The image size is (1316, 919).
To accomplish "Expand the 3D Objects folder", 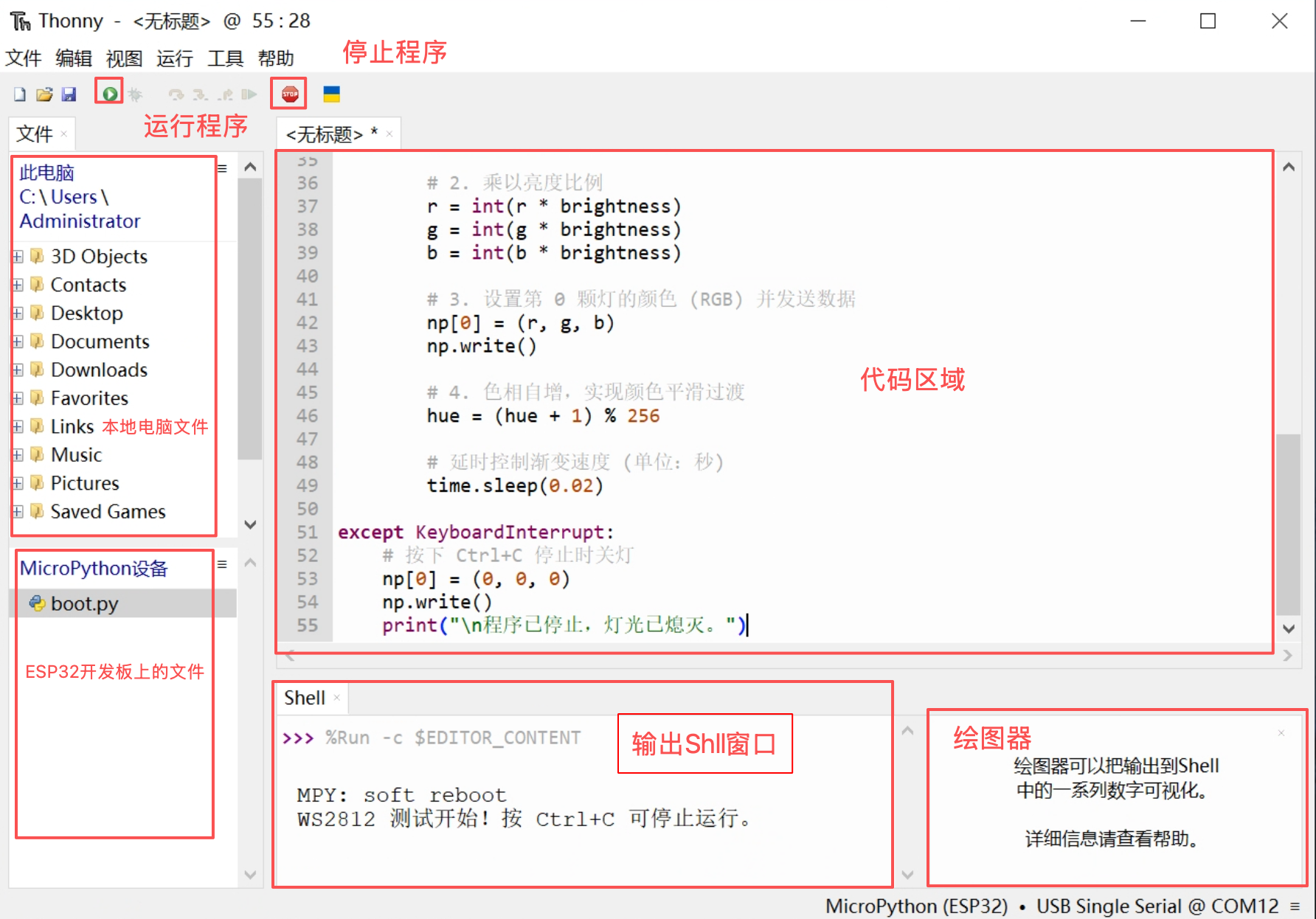I will coord(18,257).
